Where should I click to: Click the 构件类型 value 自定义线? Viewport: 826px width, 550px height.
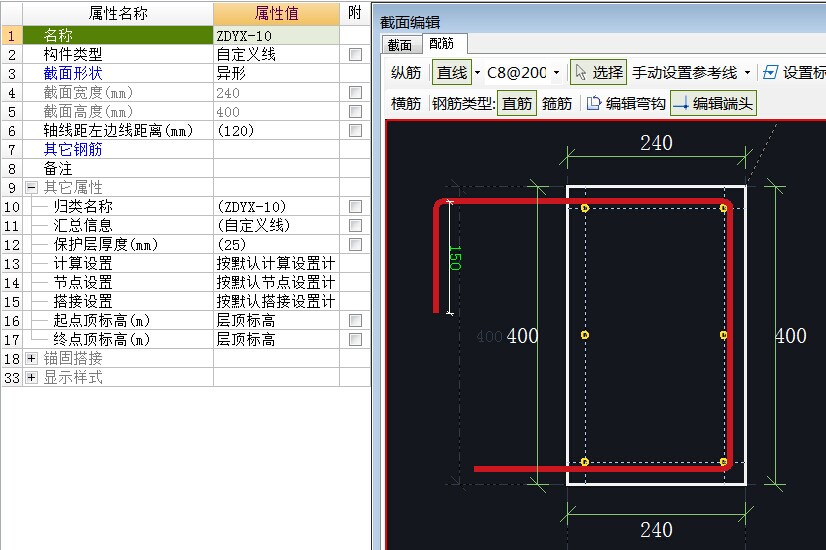pyautogui.click(x=276, y=54)
